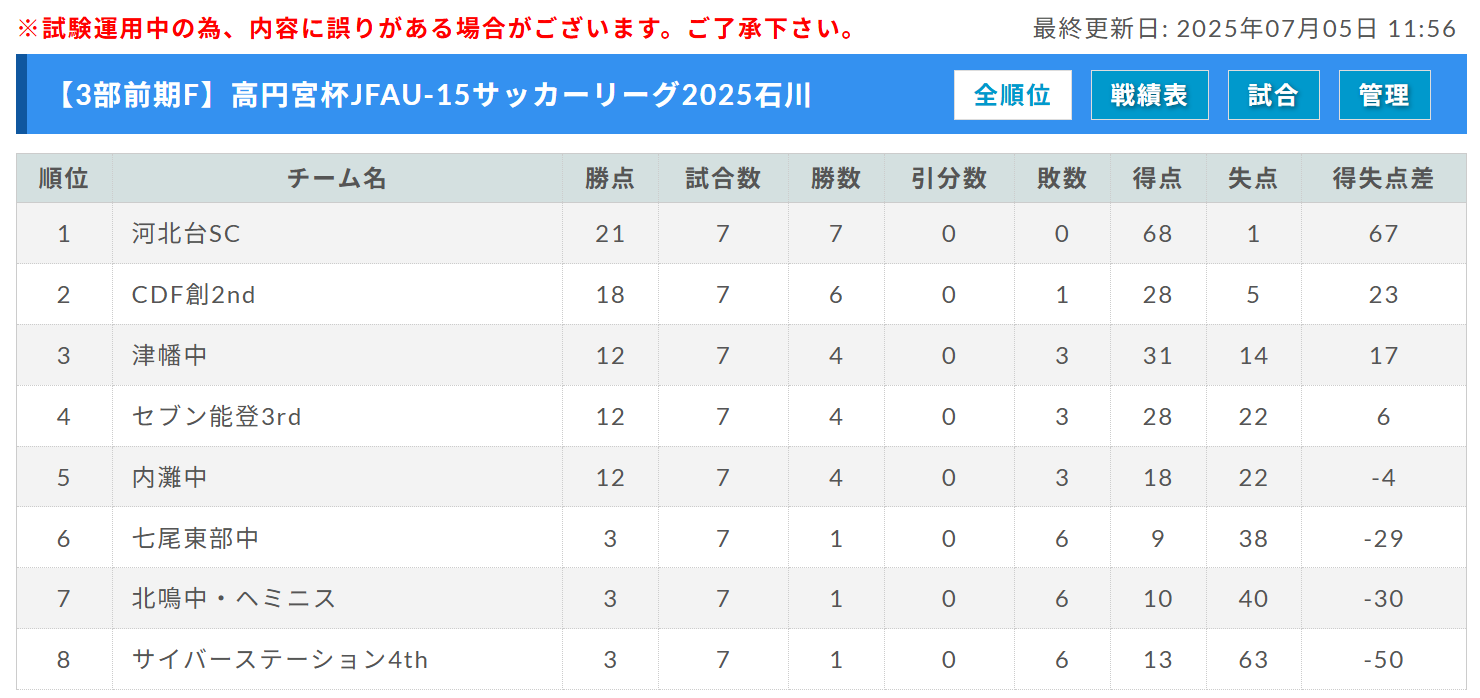
Task: Click the 勝点 column header
Action: point(610,178)
